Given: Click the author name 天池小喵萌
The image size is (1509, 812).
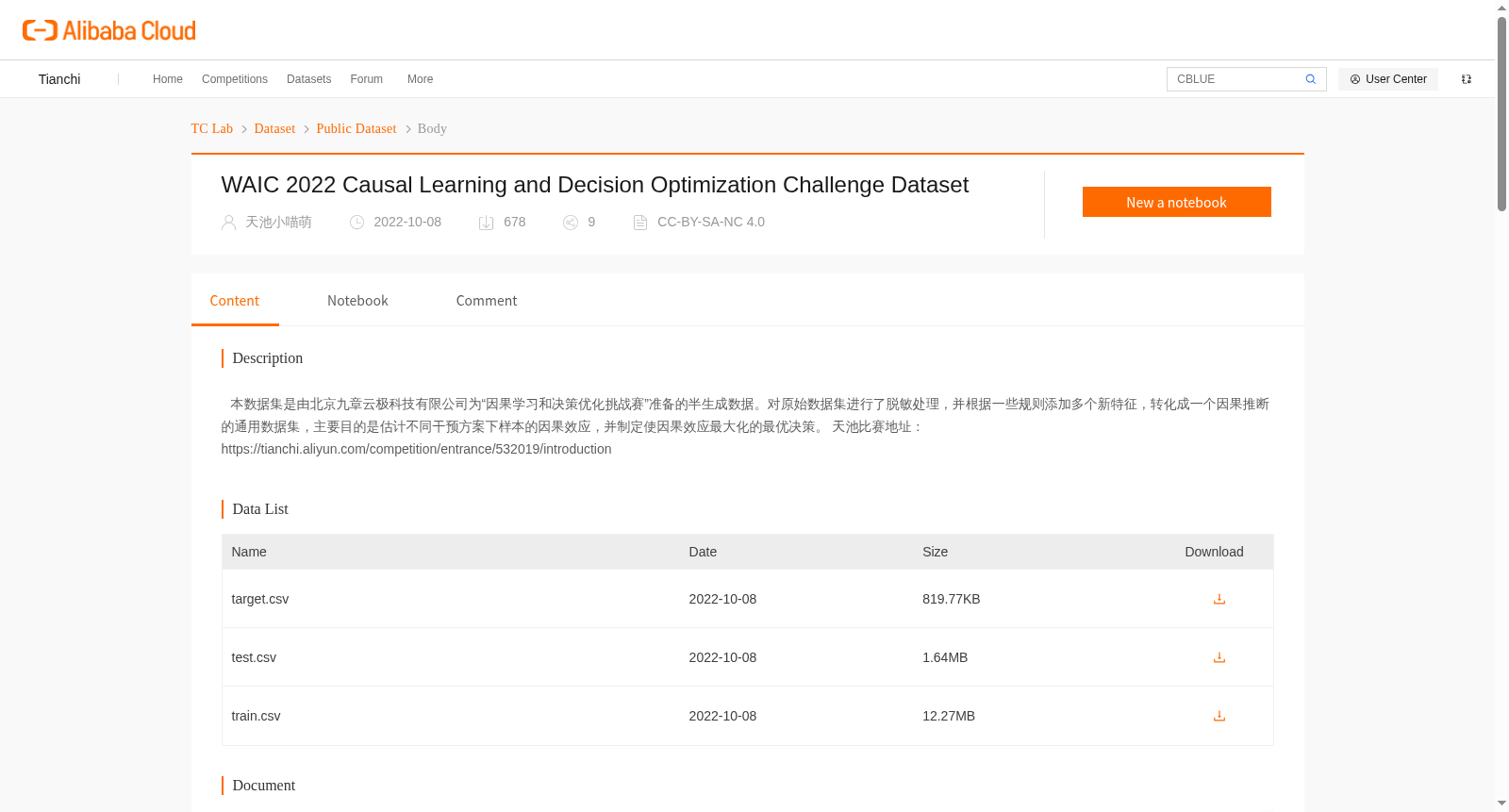Looking at the screenshot, I should (278, 222).
